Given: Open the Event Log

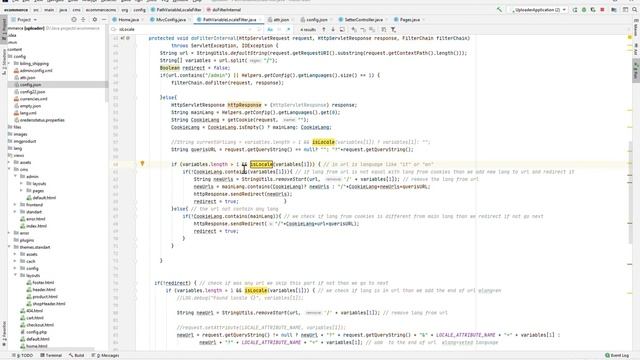Looking at the screenshot, I should [617, 356].
